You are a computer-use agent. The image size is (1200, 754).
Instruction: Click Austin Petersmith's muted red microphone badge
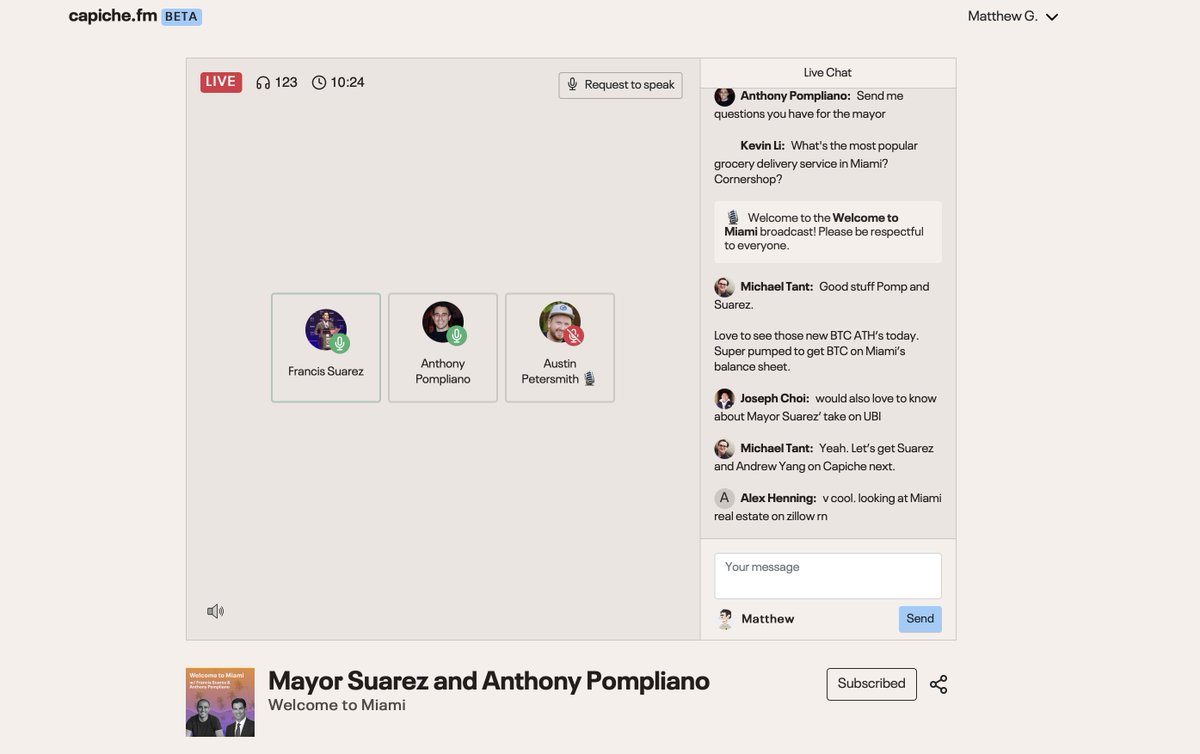pos(574,336)
